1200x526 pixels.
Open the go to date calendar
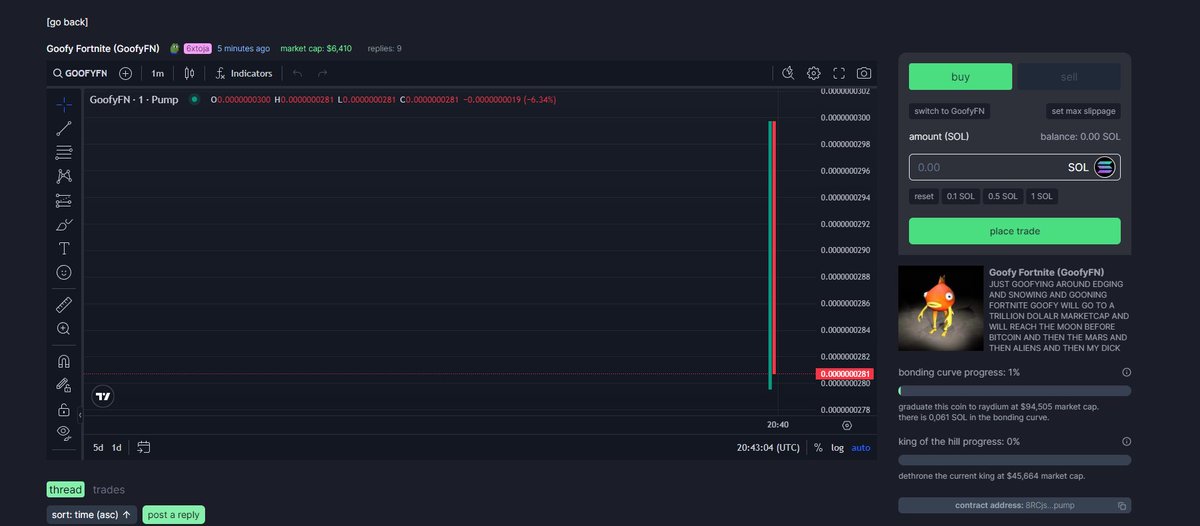click(144, 447)
